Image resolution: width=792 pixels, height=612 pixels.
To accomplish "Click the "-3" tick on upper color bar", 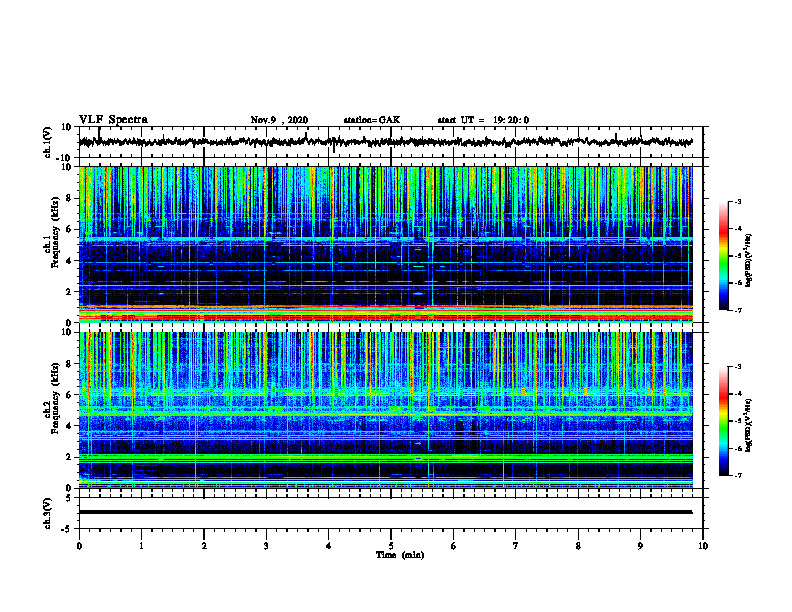I will (x=736, y=201).
